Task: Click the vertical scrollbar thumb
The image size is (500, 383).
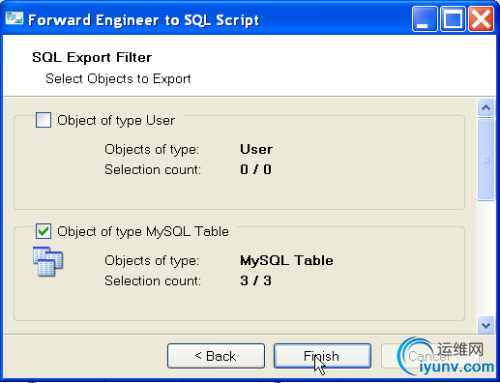Action: click(x=486, y=160)
